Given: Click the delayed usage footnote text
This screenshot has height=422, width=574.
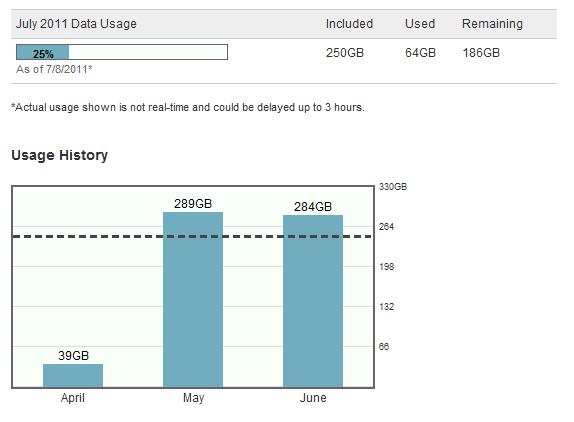Looking at the screenshot, I should coord(188,107).
